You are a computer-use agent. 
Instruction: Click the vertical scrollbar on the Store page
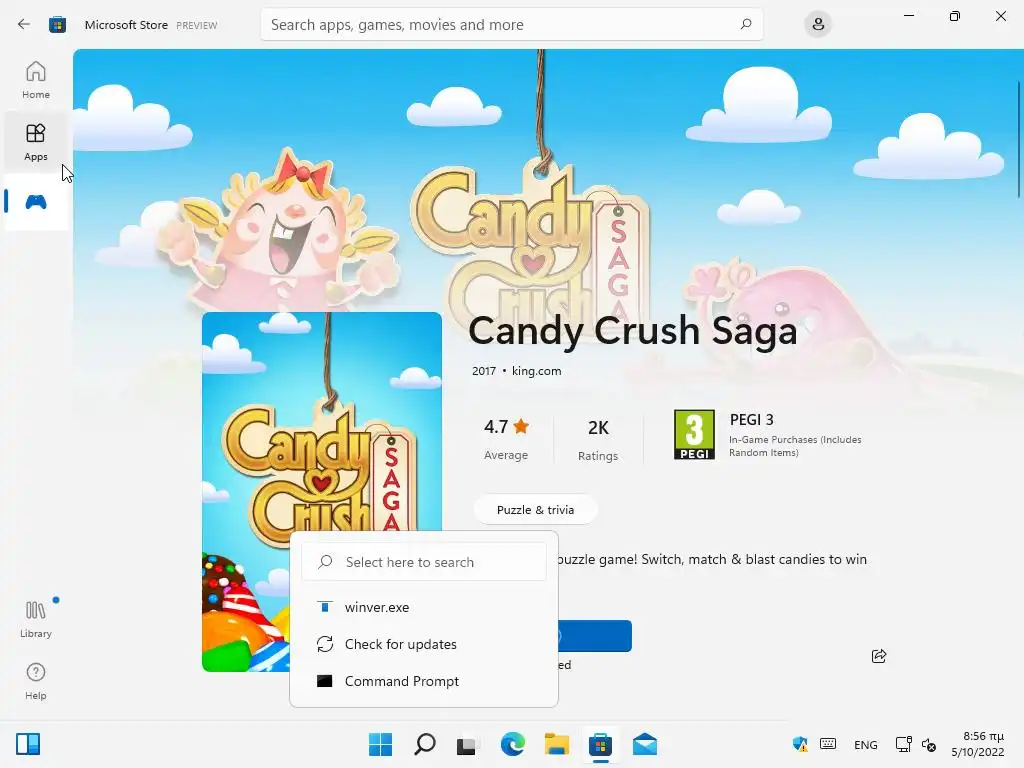pyautogui.click(x=1019, y=138)
